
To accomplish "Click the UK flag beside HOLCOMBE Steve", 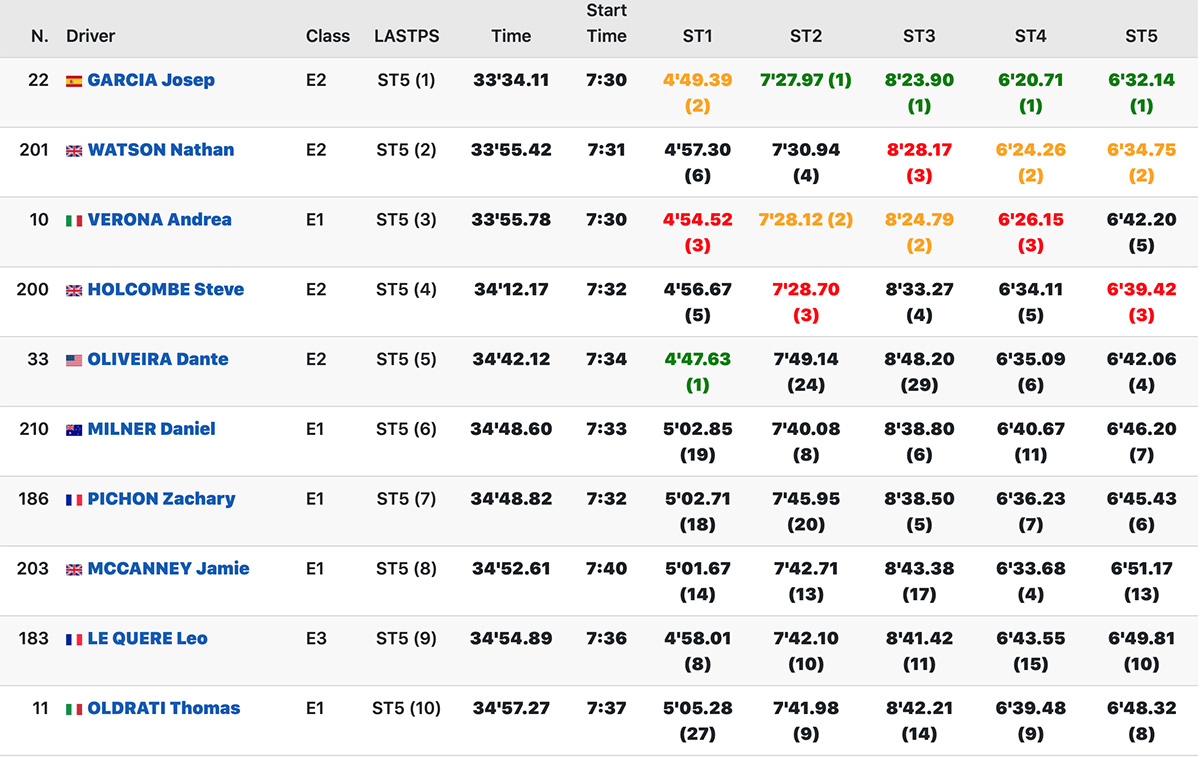I will 74,291.
